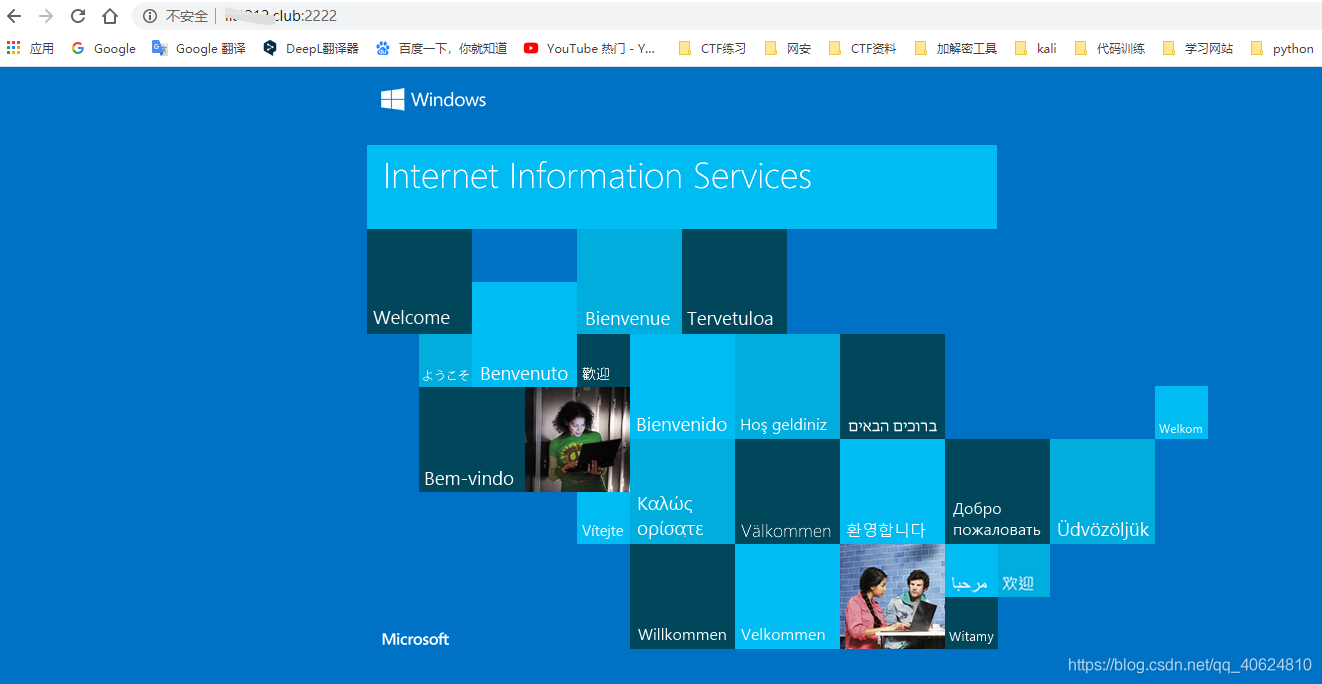Expand the python bookmark folder

1282,48
